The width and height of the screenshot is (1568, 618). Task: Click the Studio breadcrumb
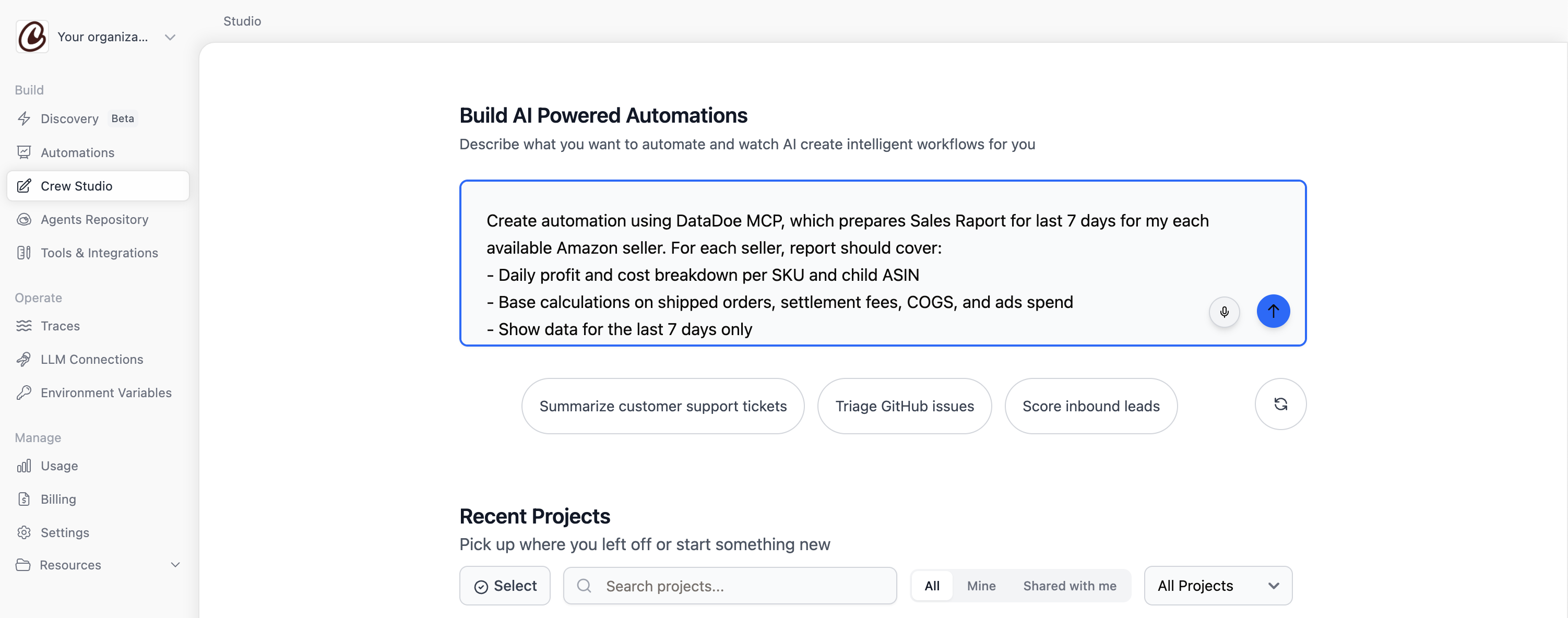[x=242, y=21]
